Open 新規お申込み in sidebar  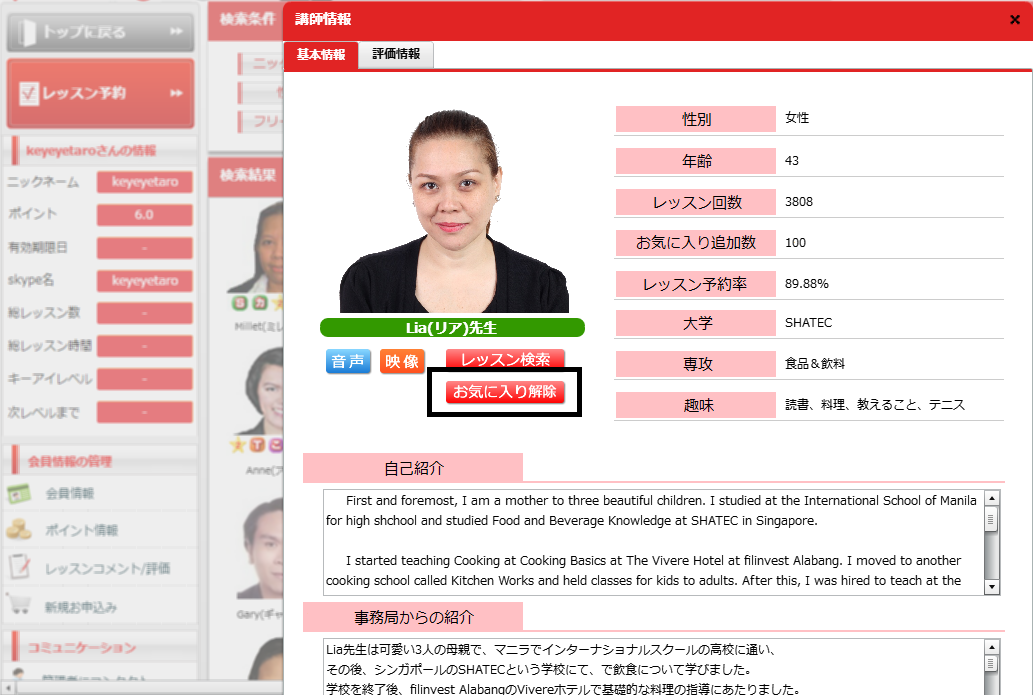pyautogui.click(x=80, y=607)
